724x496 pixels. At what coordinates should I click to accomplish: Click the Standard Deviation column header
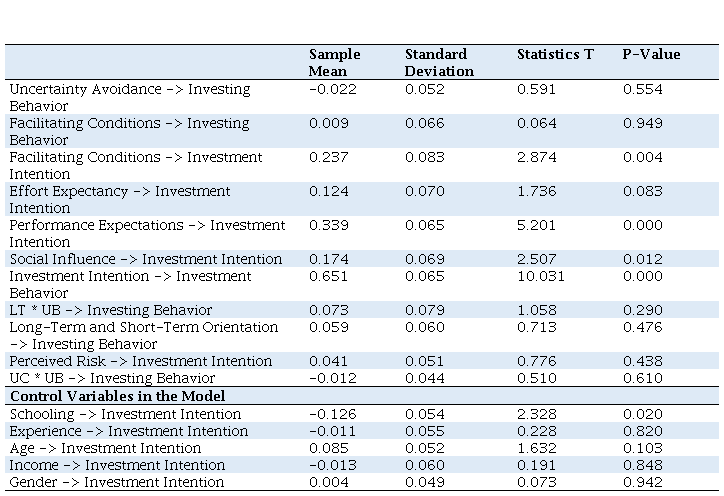click(x=439, y=62)
